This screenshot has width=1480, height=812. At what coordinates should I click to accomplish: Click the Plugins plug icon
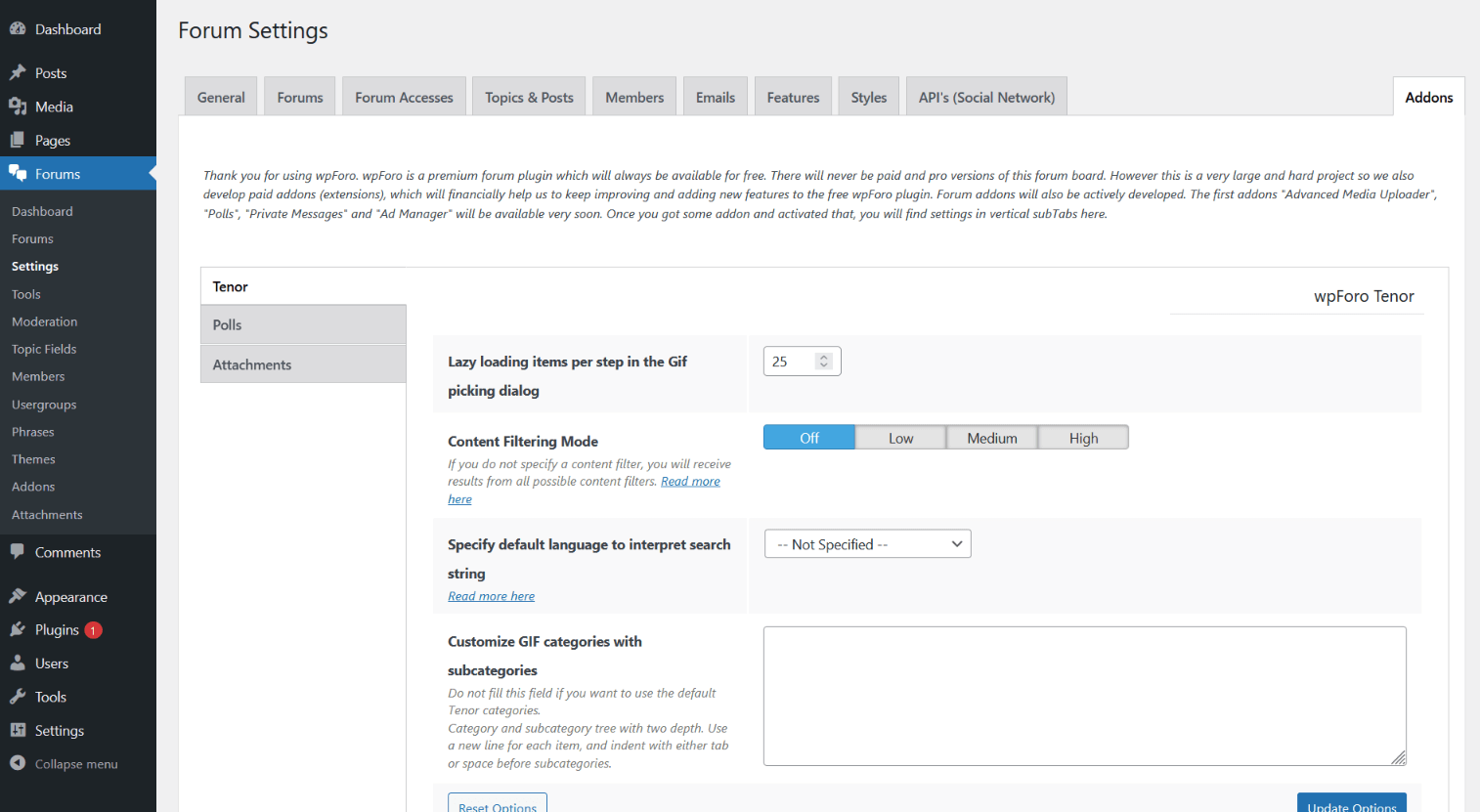(x=18, y=630)
